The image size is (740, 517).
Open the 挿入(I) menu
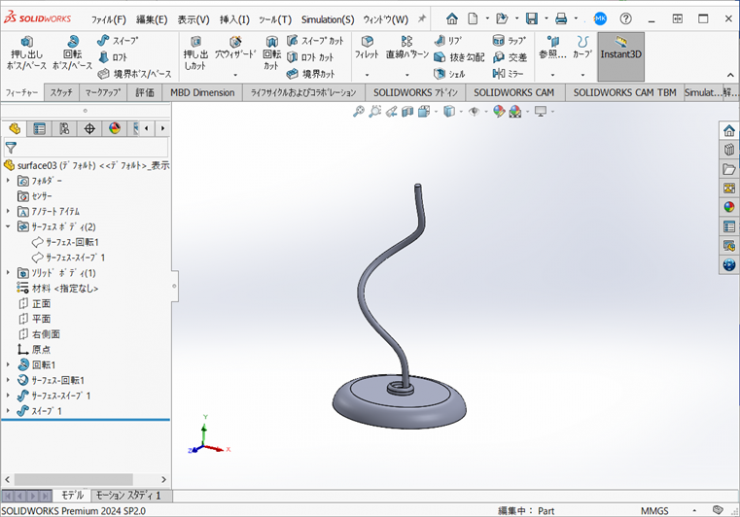point(234,19)
